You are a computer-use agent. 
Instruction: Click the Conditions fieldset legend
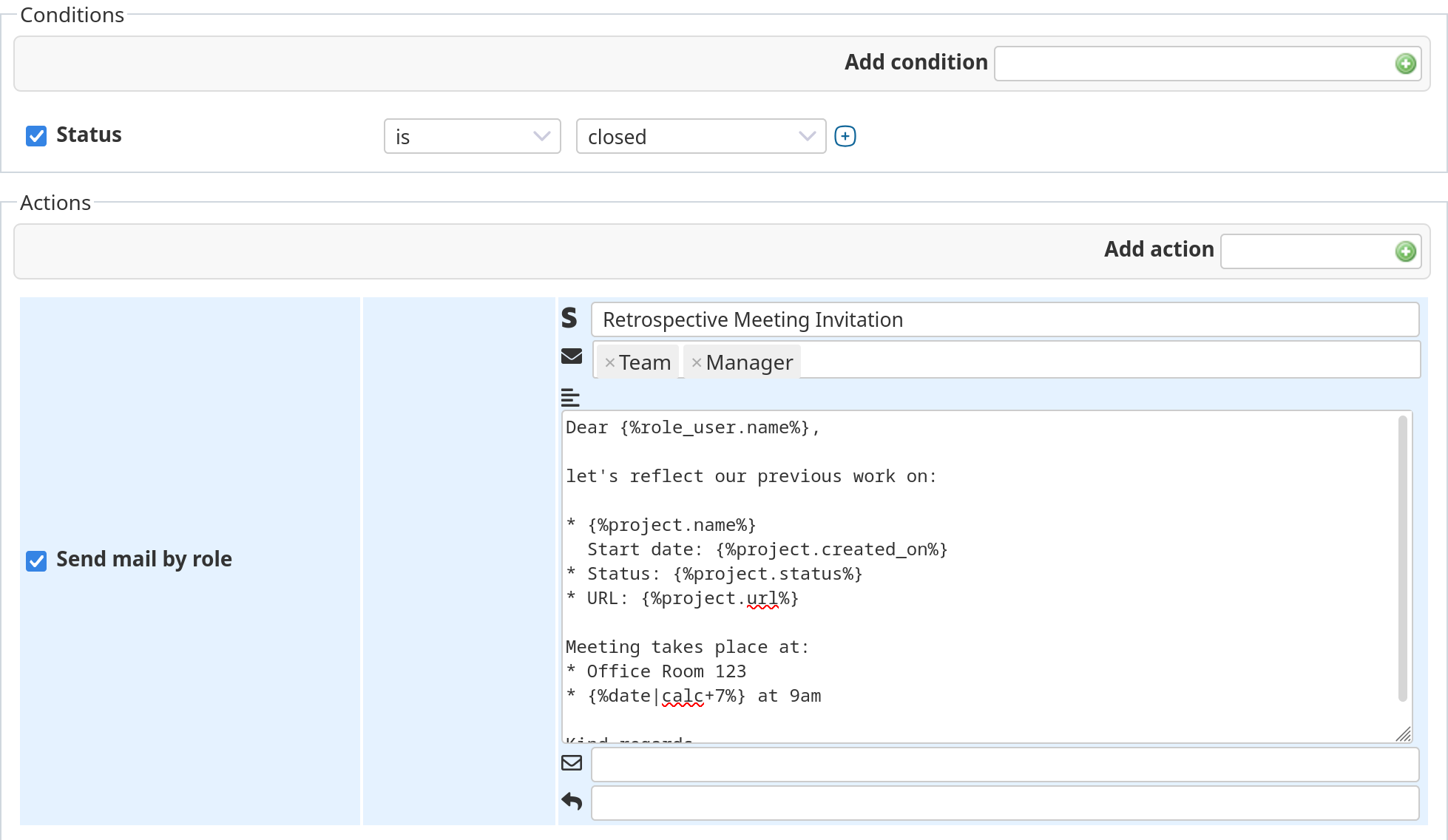[x=72, y=15]
